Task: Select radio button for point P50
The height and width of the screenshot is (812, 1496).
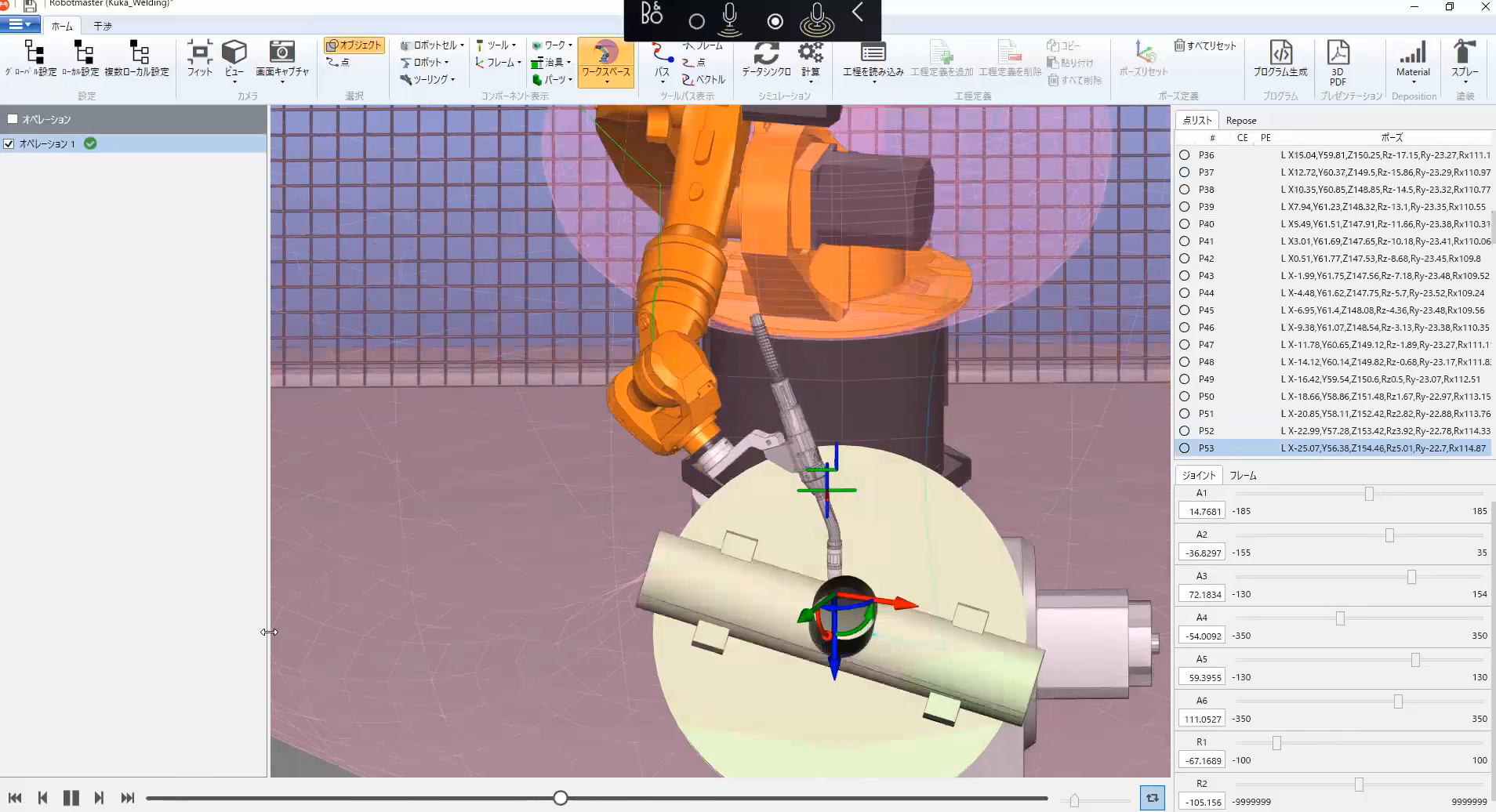Action: point(1184,397)
